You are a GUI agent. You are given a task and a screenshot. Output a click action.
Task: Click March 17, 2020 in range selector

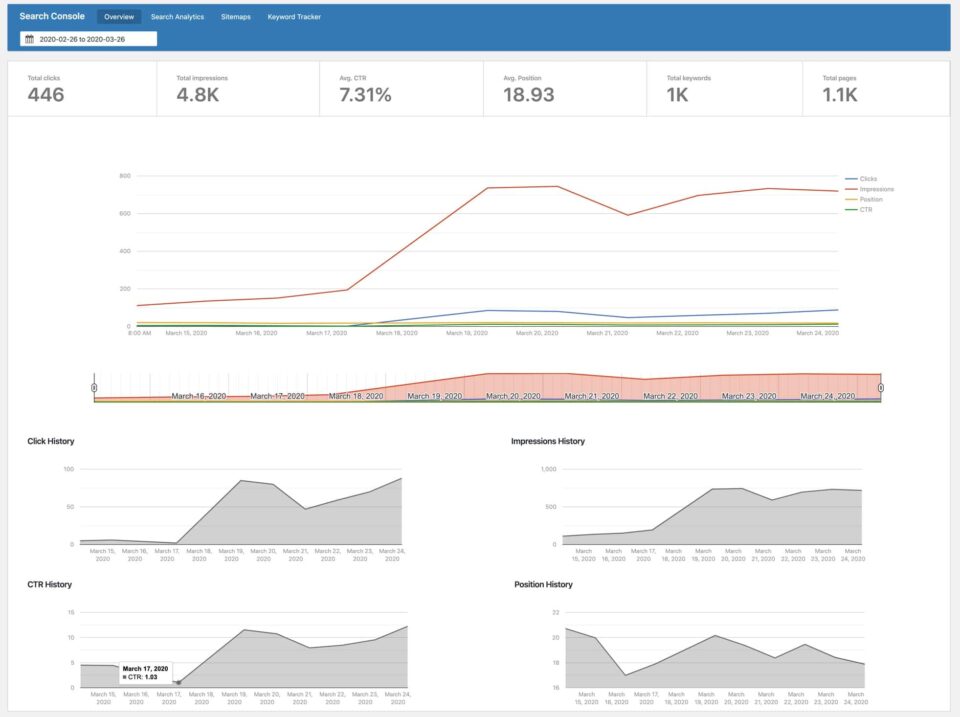pyautogui.click(x=277, y=396)
